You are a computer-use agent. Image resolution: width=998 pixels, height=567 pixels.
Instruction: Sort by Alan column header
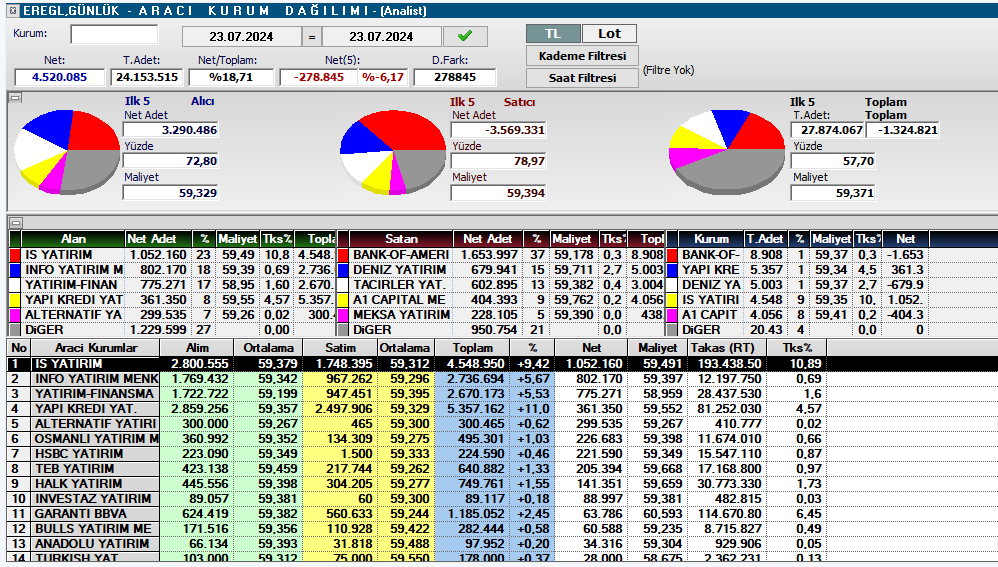[73, 239]
